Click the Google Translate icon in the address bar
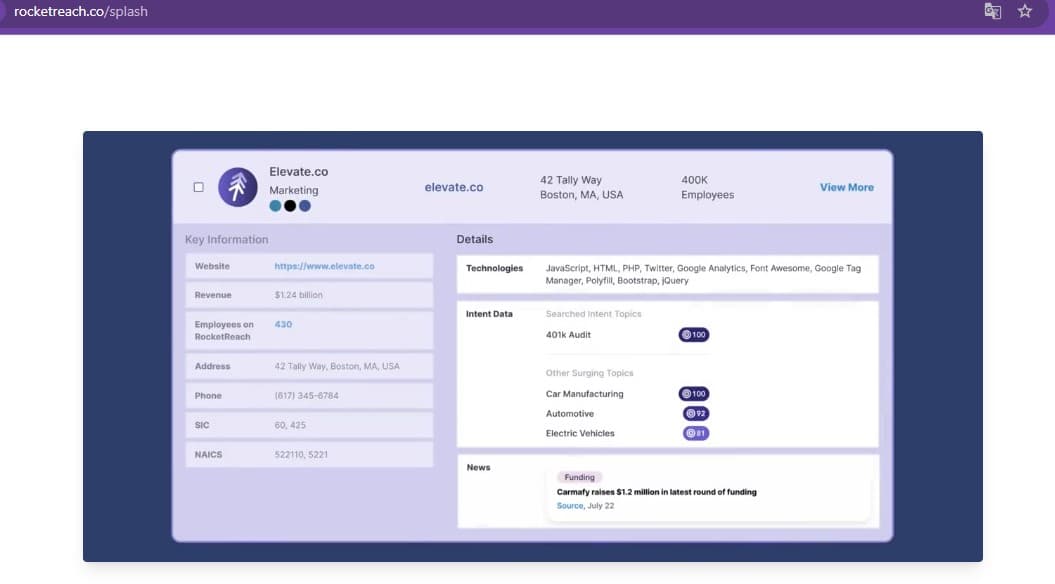 tap(992, 10)
